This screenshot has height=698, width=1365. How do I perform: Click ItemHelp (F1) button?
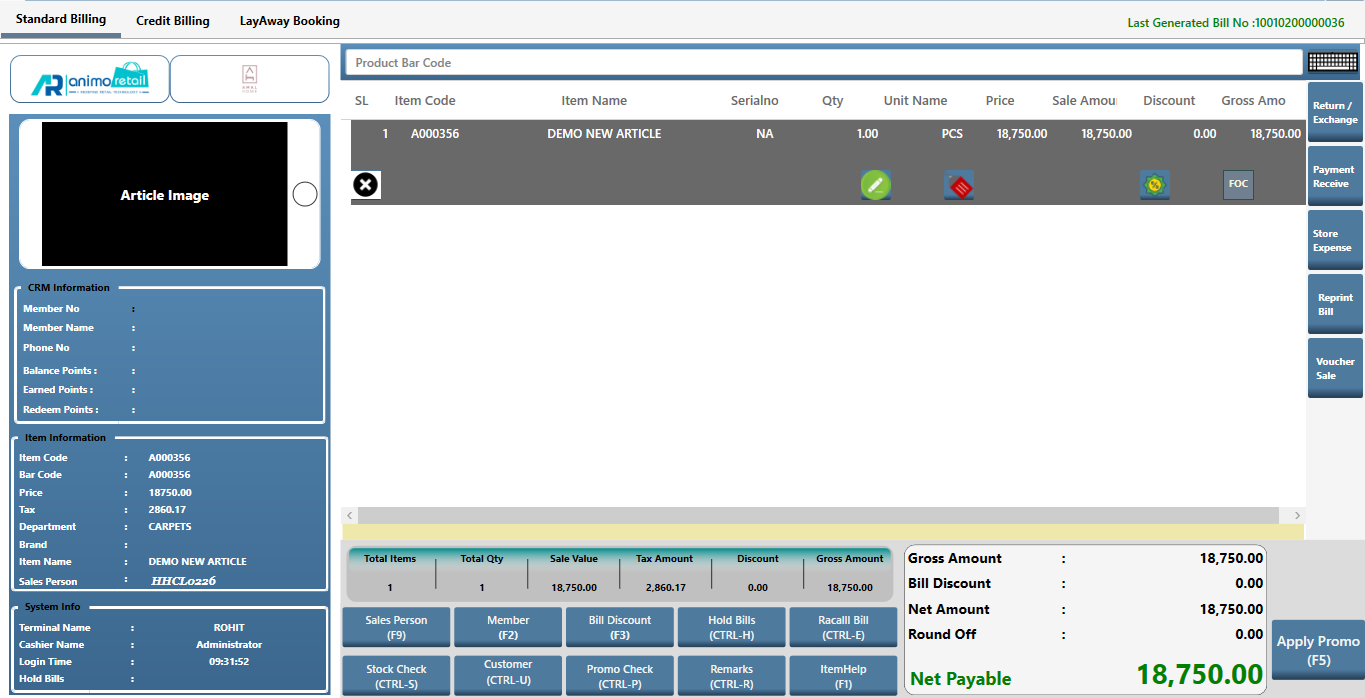(x=844, y=676)
